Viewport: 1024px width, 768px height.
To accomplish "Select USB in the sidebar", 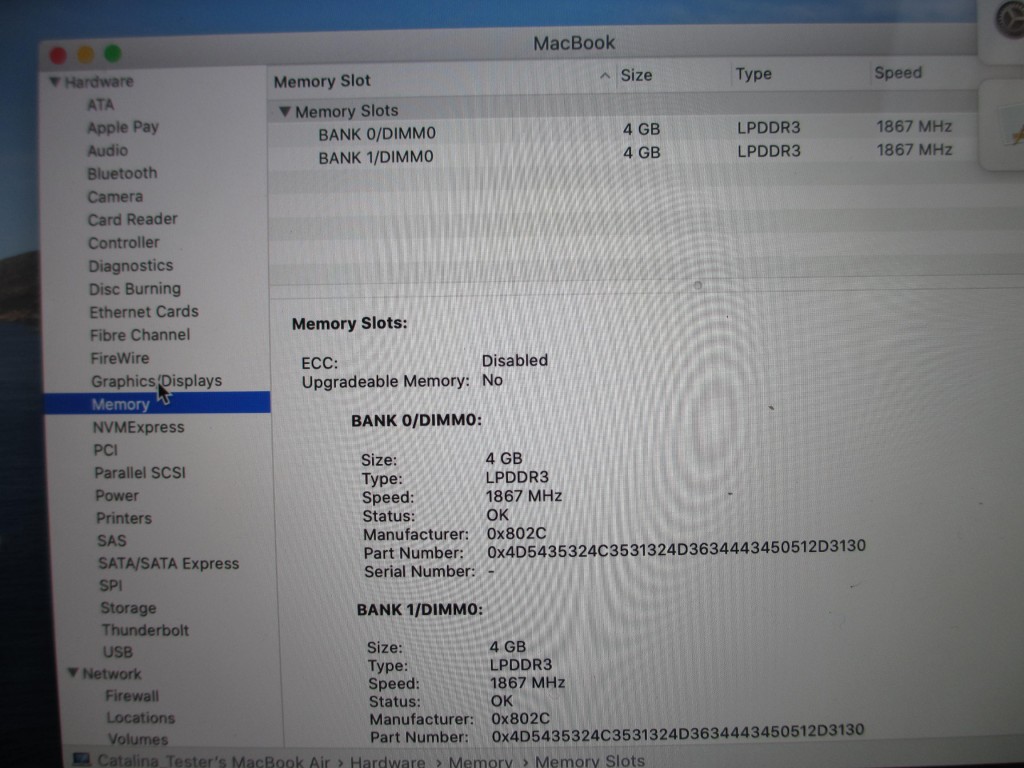I will [x=118, y=652].
